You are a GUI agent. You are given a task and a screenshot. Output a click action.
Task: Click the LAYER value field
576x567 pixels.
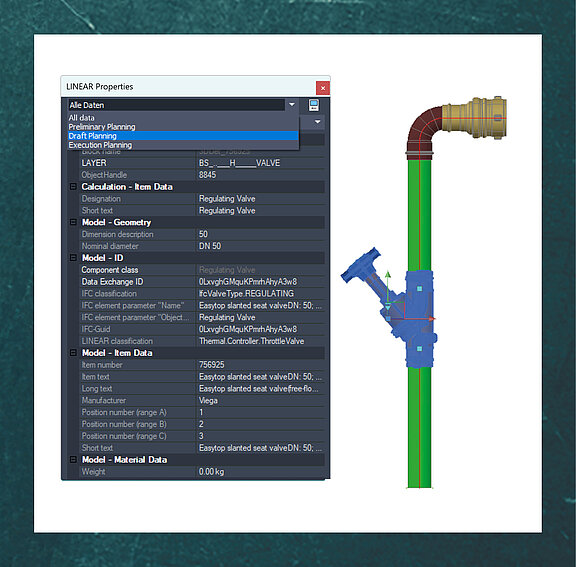[x=260, y=163]
